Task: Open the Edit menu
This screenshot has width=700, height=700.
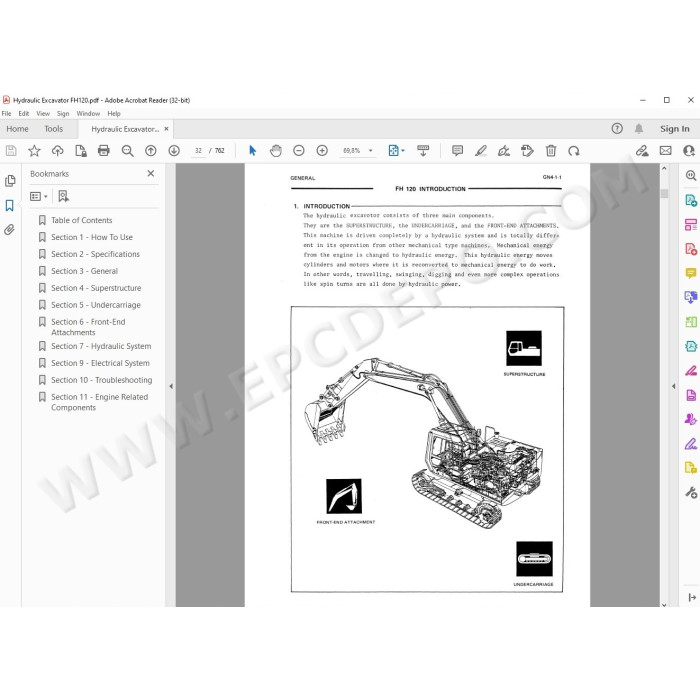Action: 24,113
